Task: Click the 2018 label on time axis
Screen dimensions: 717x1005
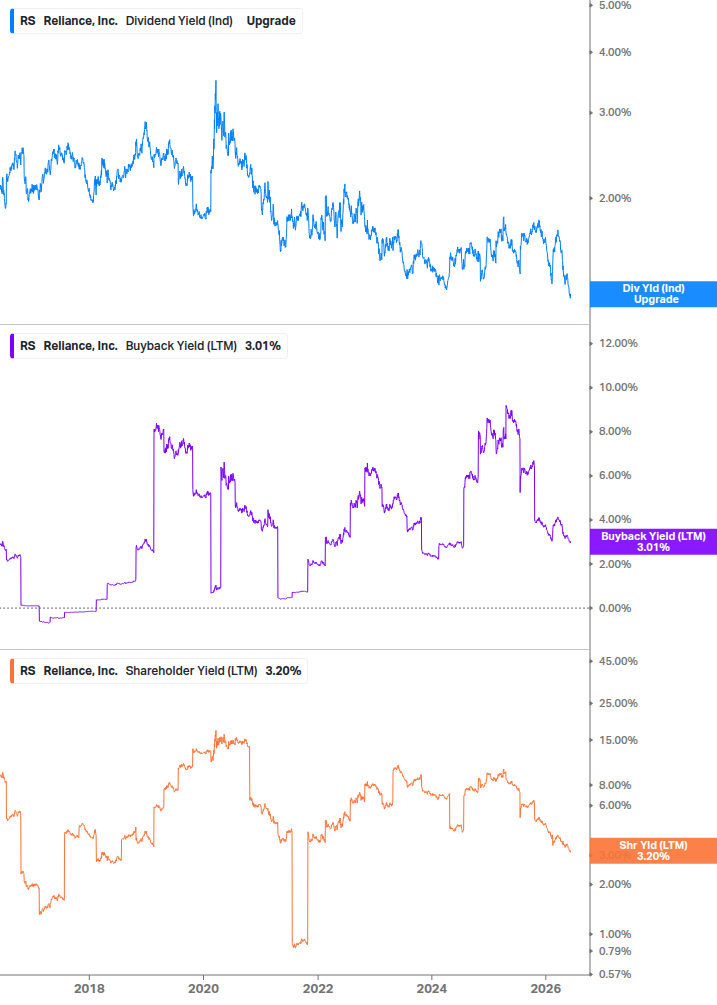Action: 89,988
